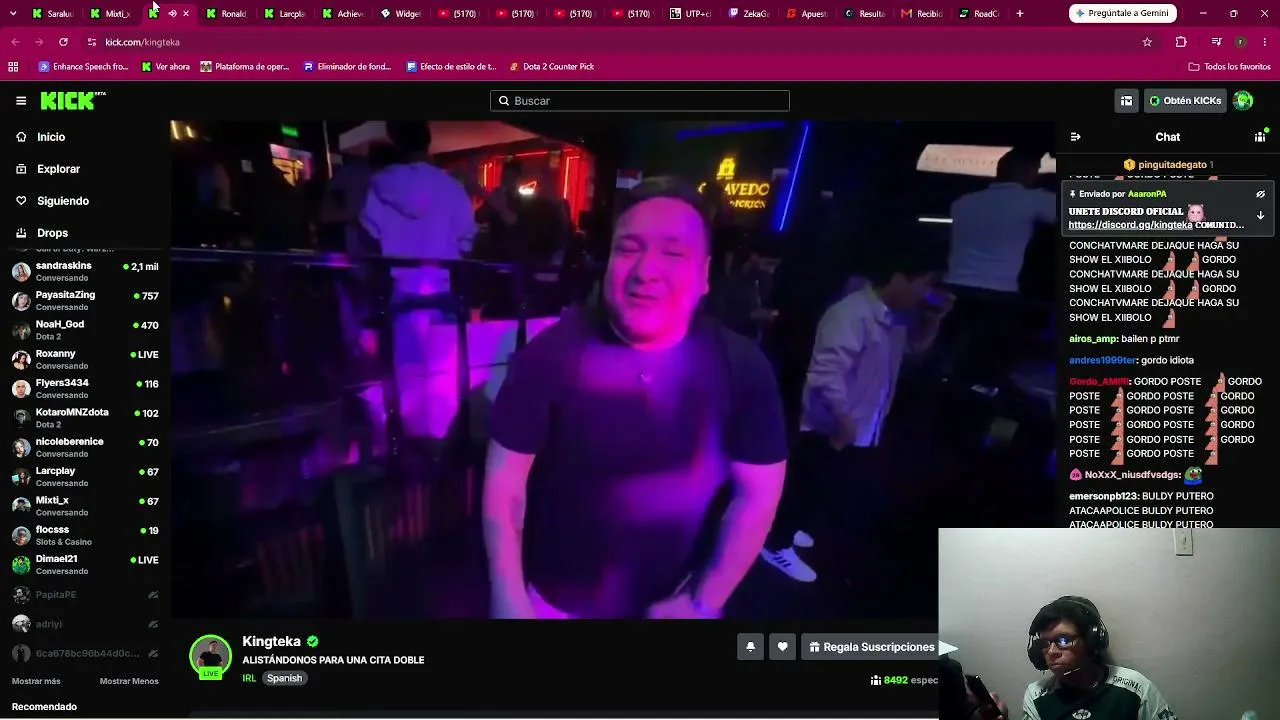Open the user profile avatar menu
This screenshot has height=720, width=1280.
1243,101
